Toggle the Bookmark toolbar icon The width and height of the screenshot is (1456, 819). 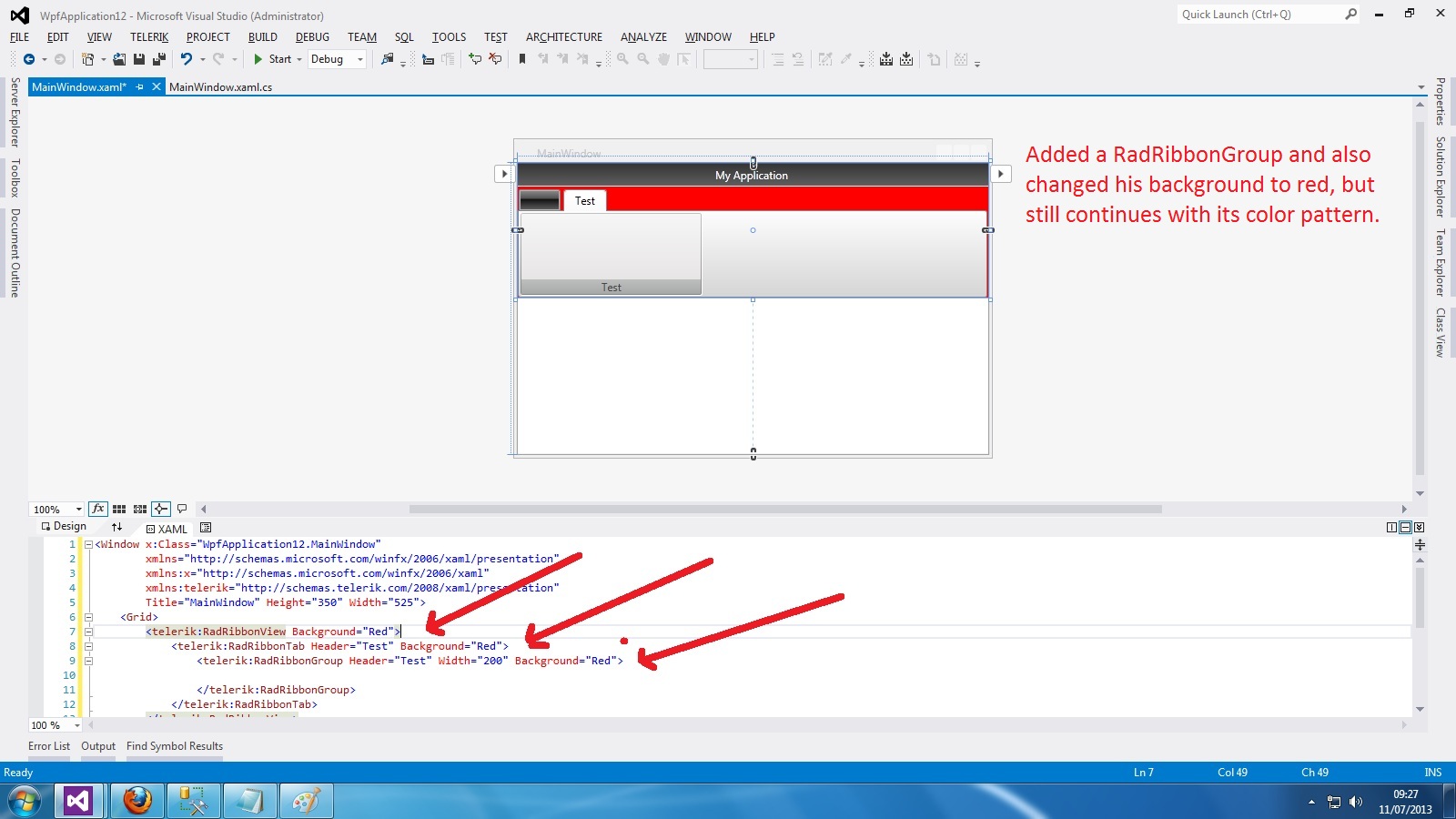tap(522, 59)
